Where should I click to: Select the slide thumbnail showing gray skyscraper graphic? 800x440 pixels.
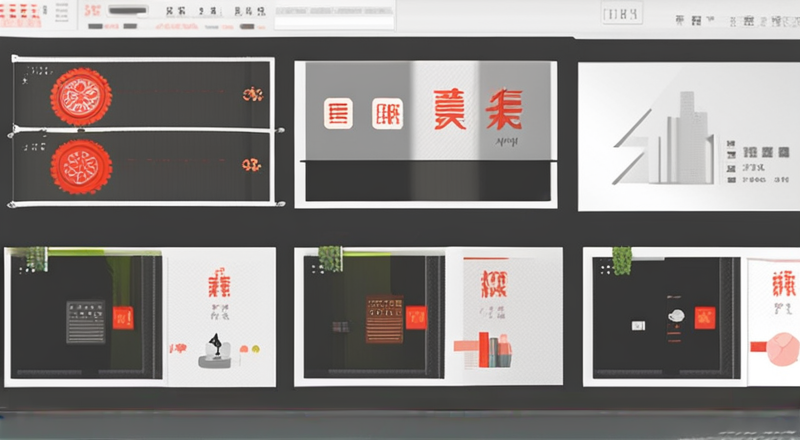click(689, 136)
